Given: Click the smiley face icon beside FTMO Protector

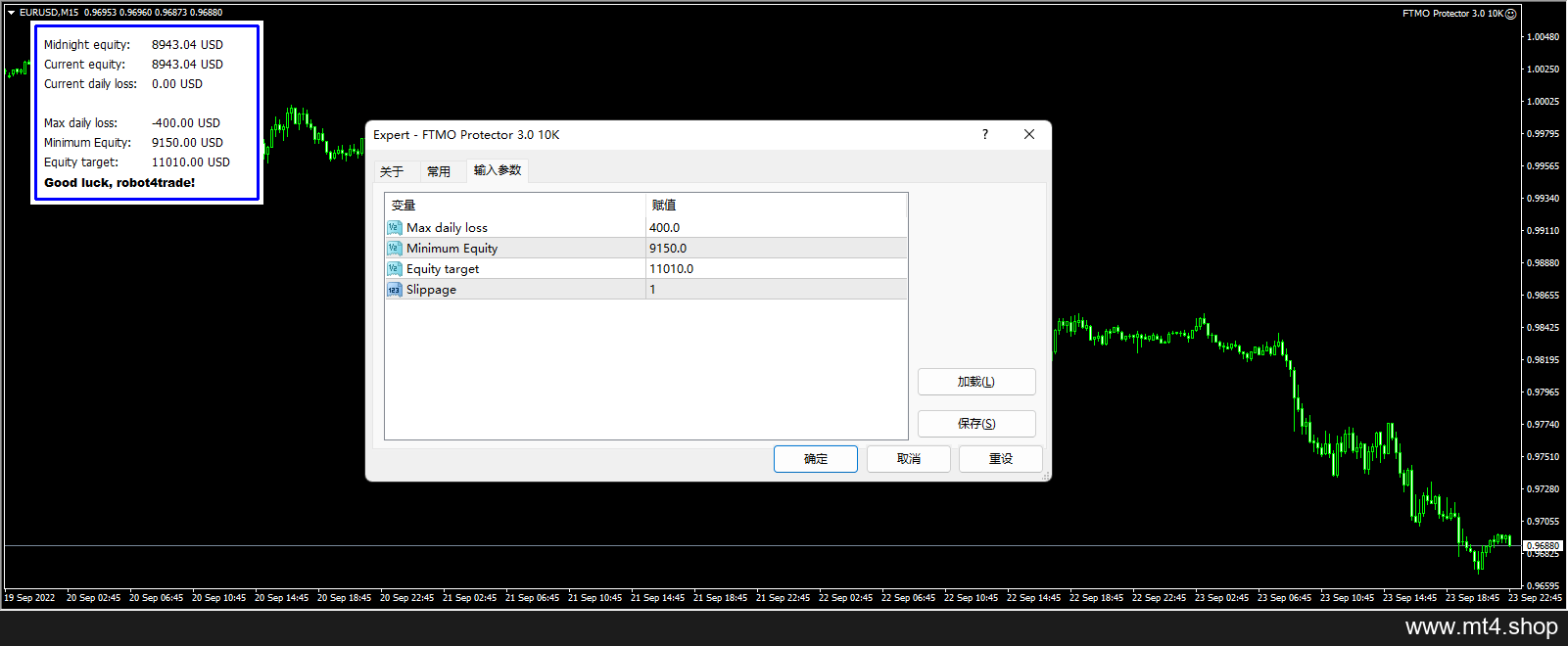Looking at the screenshot, I should click(x=1511, y=14).
